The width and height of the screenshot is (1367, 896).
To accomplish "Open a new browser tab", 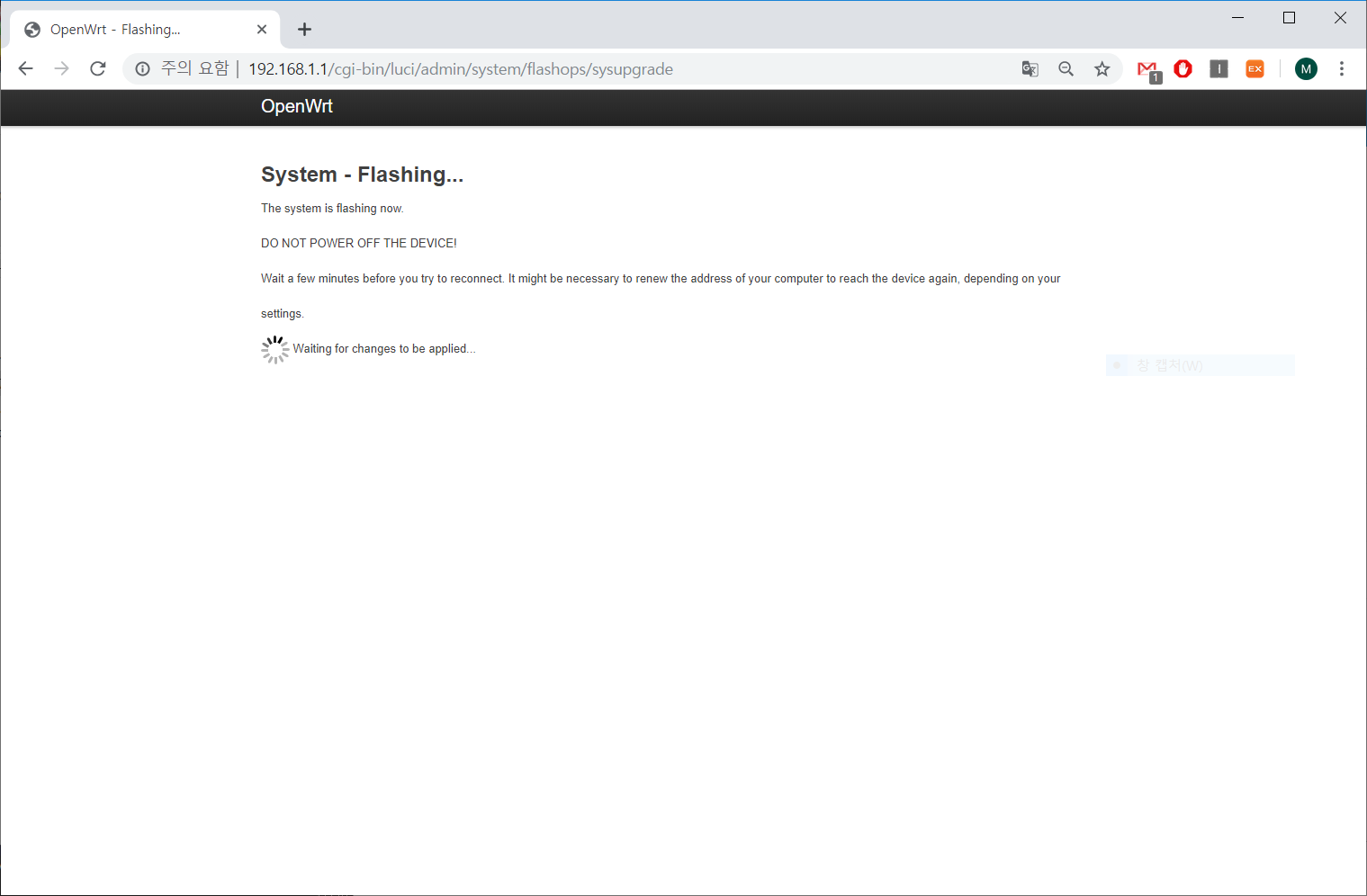I will [305, 30].
